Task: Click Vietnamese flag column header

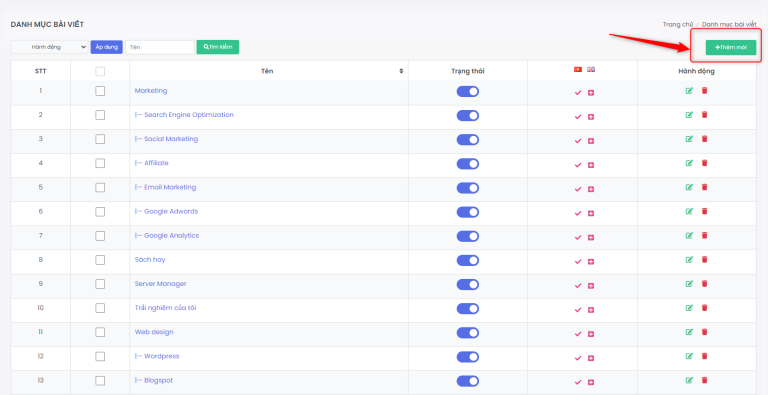Action: pyautogui.click(x=578, y=70)
